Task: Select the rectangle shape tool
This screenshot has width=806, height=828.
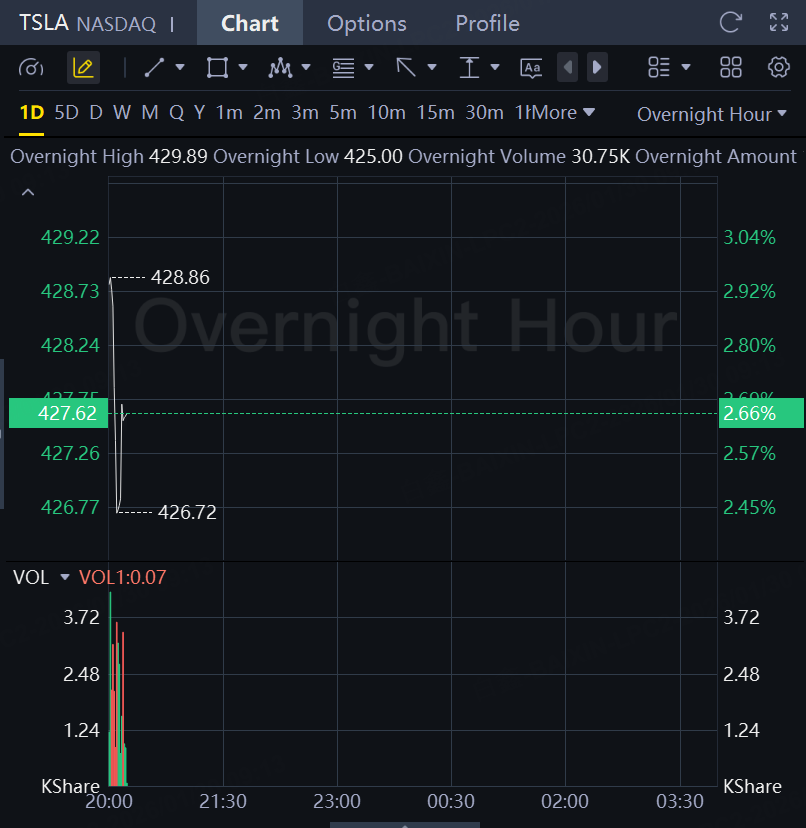Action: [217, 68]
